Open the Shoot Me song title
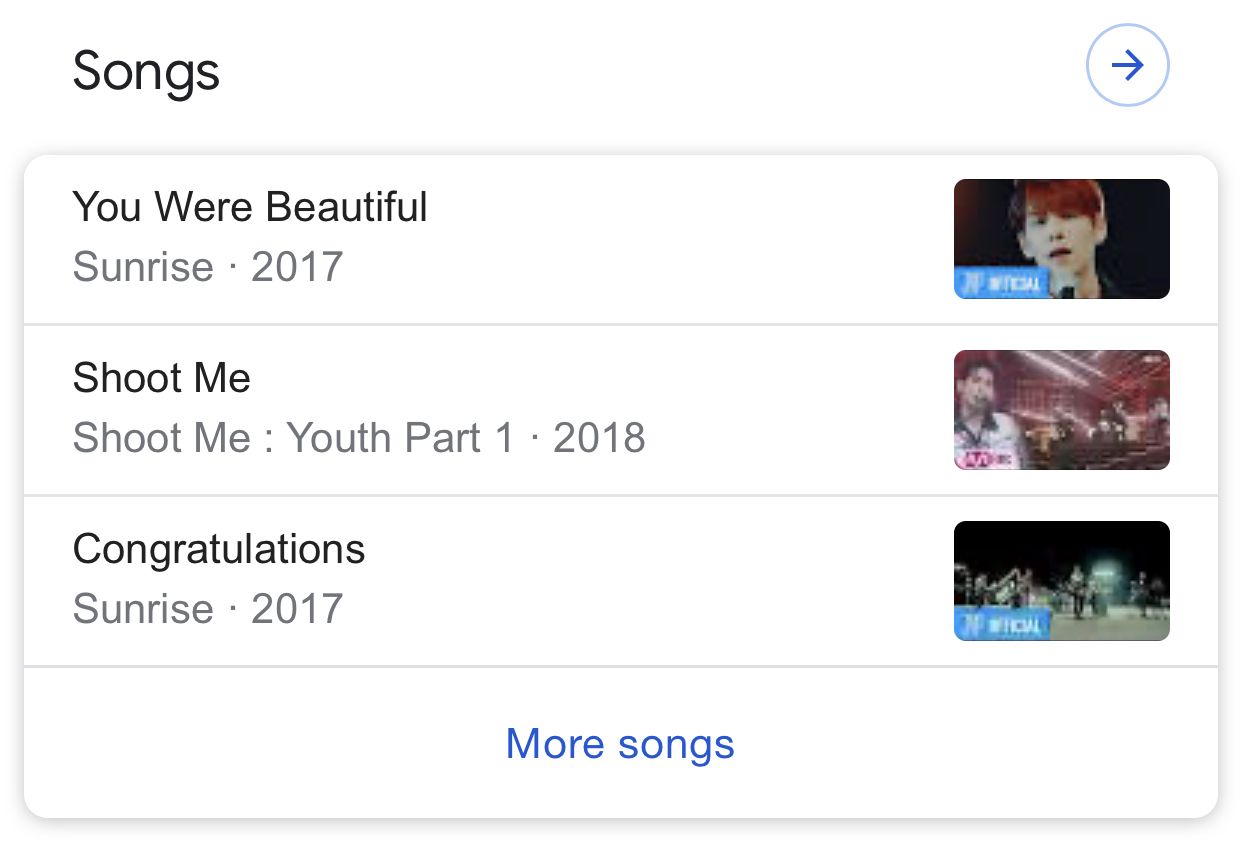The height and width of the screenshot is (850, 1242). click(162, 378)
